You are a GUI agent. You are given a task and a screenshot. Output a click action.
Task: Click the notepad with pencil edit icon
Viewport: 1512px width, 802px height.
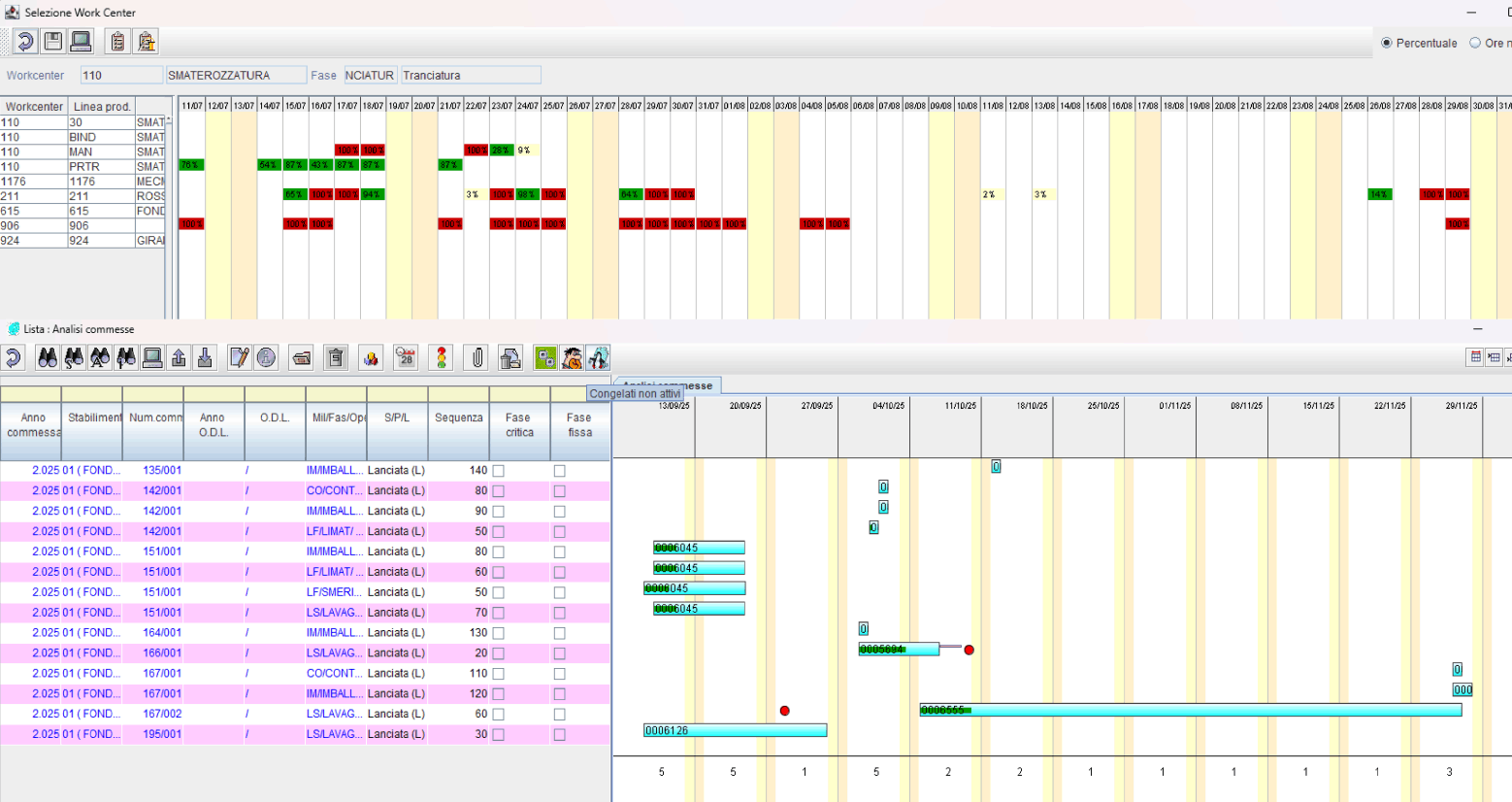[x=239, y=358]
